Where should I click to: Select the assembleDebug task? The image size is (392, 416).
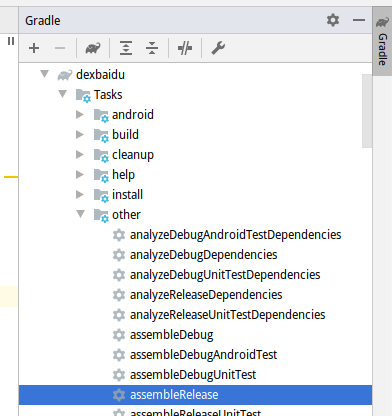click(x=171, y=335)
